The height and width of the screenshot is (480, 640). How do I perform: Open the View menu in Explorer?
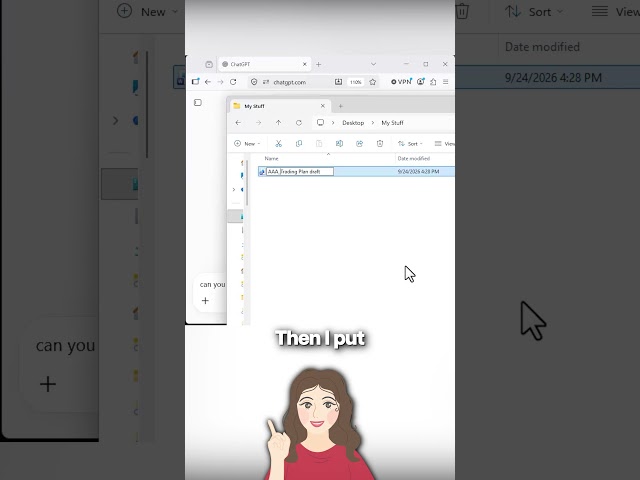444,144
